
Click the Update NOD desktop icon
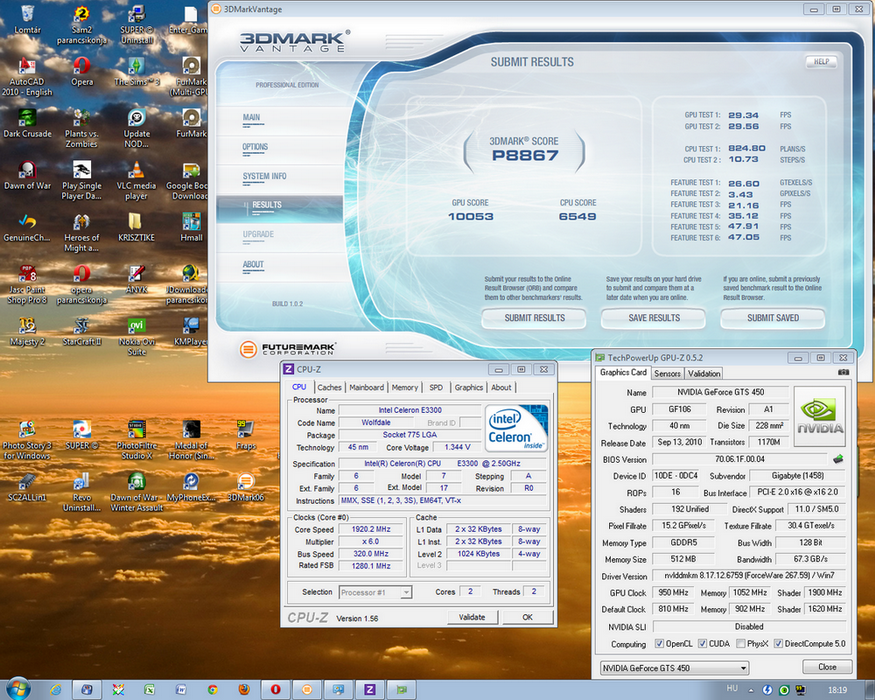[x=136, y=128]
